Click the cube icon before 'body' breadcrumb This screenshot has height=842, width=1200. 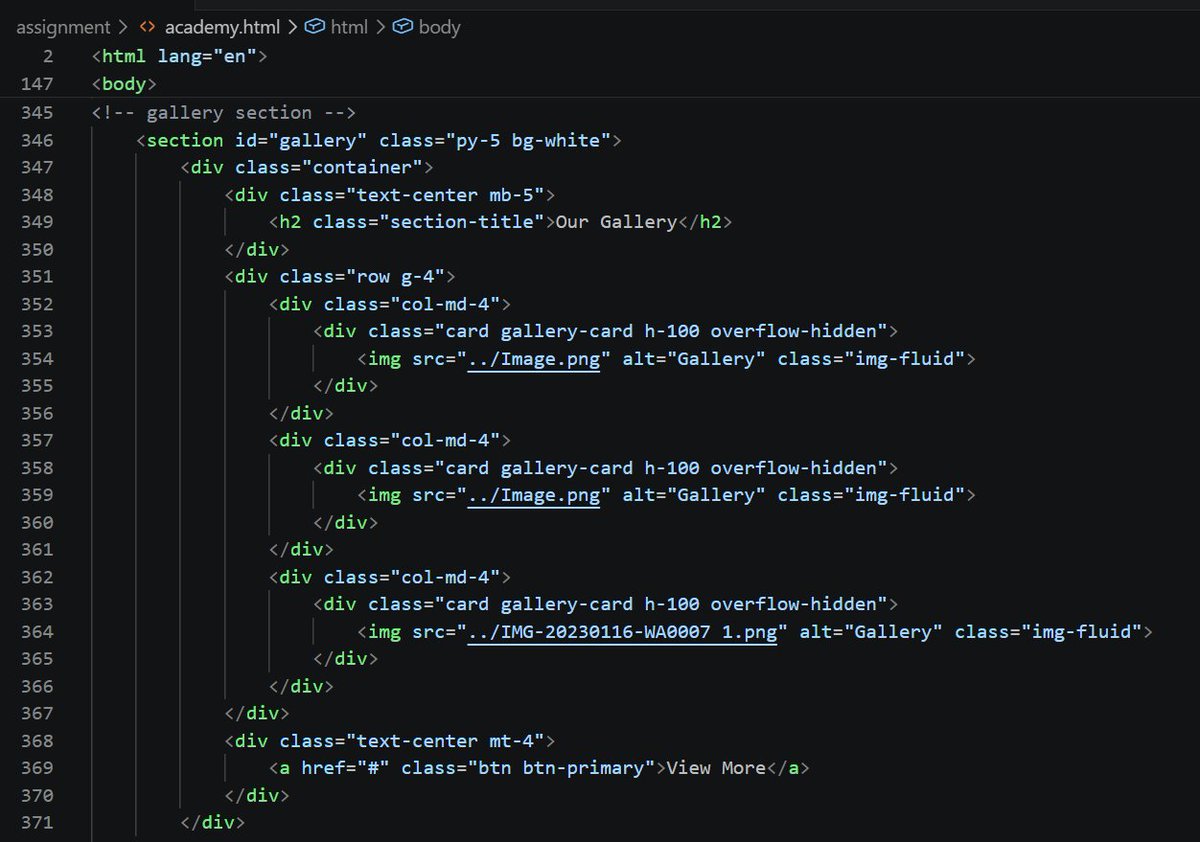click(403, 27)
